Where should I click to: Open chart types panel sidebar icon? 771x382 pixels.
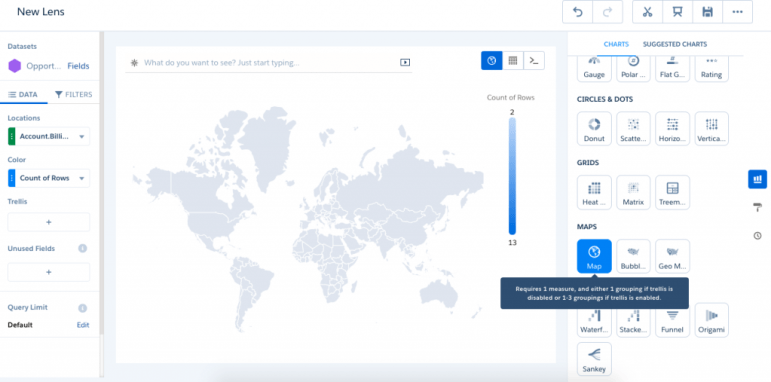tap(757, 179)
